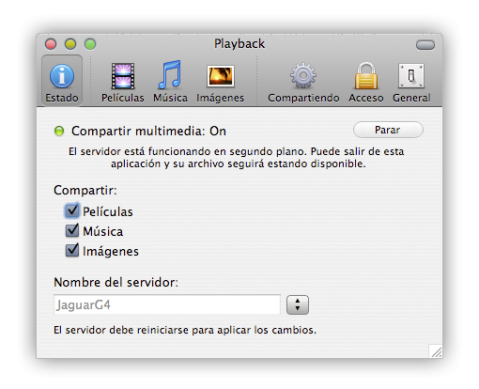Uncheck the Música sharing checkbox
The image size is (479, 389).
(72, 230)
